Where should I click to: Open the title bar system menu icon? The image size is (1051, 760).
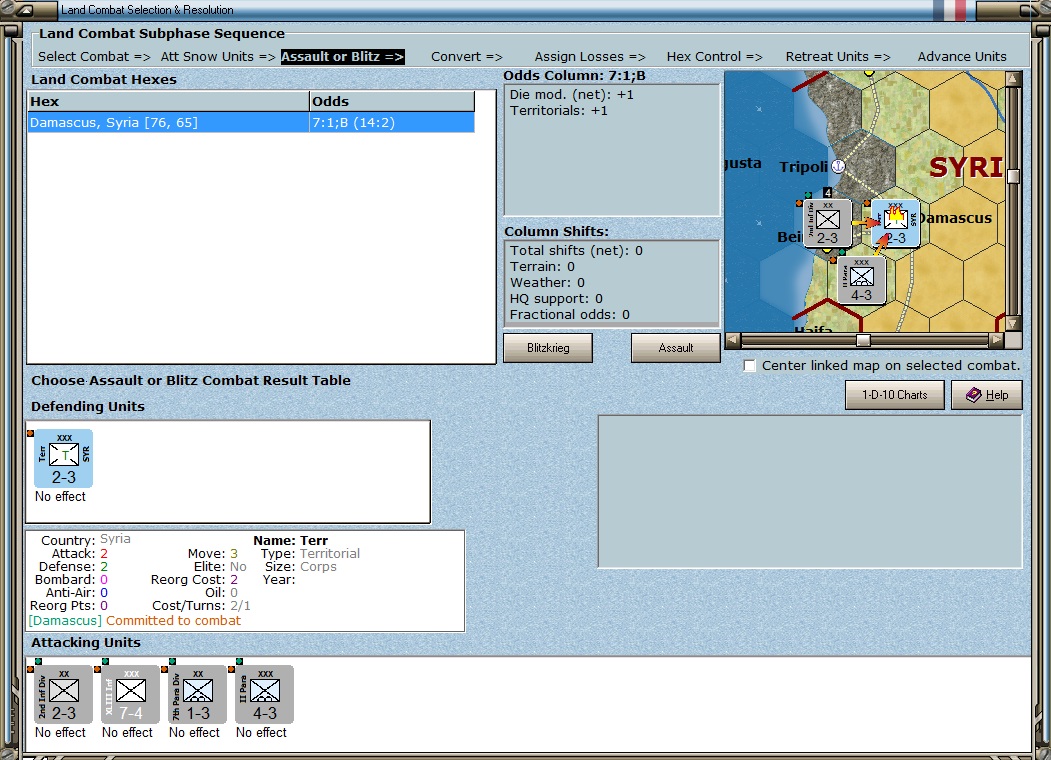click(x=24, y=10)
